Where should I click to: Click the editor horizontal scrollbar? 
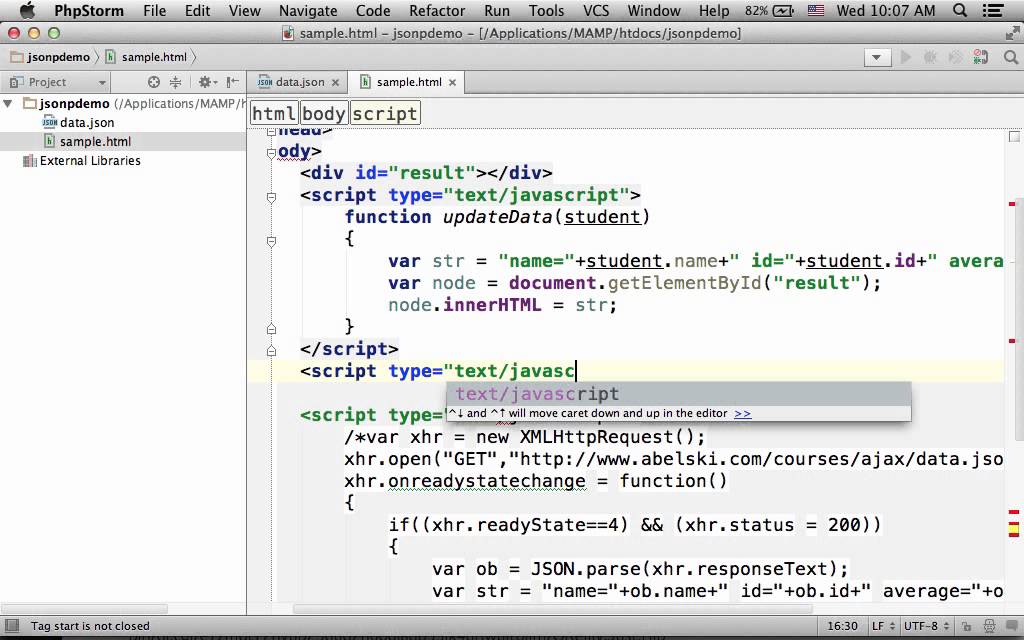(x=553, y=609)
